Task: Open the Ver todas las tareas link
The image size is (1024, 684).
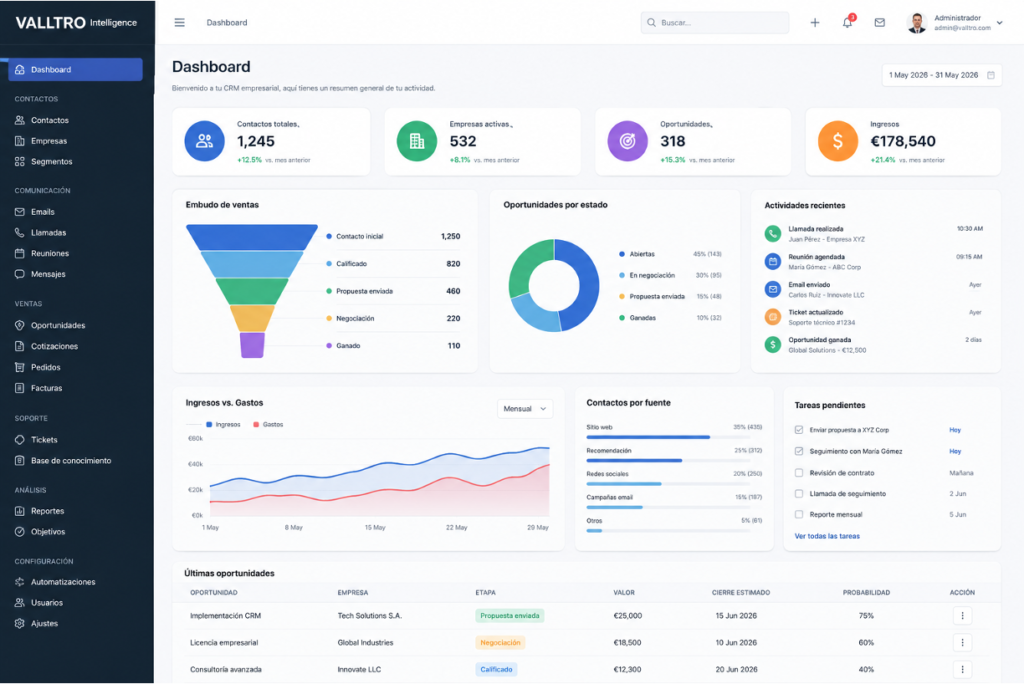Action: click(827, 536)
